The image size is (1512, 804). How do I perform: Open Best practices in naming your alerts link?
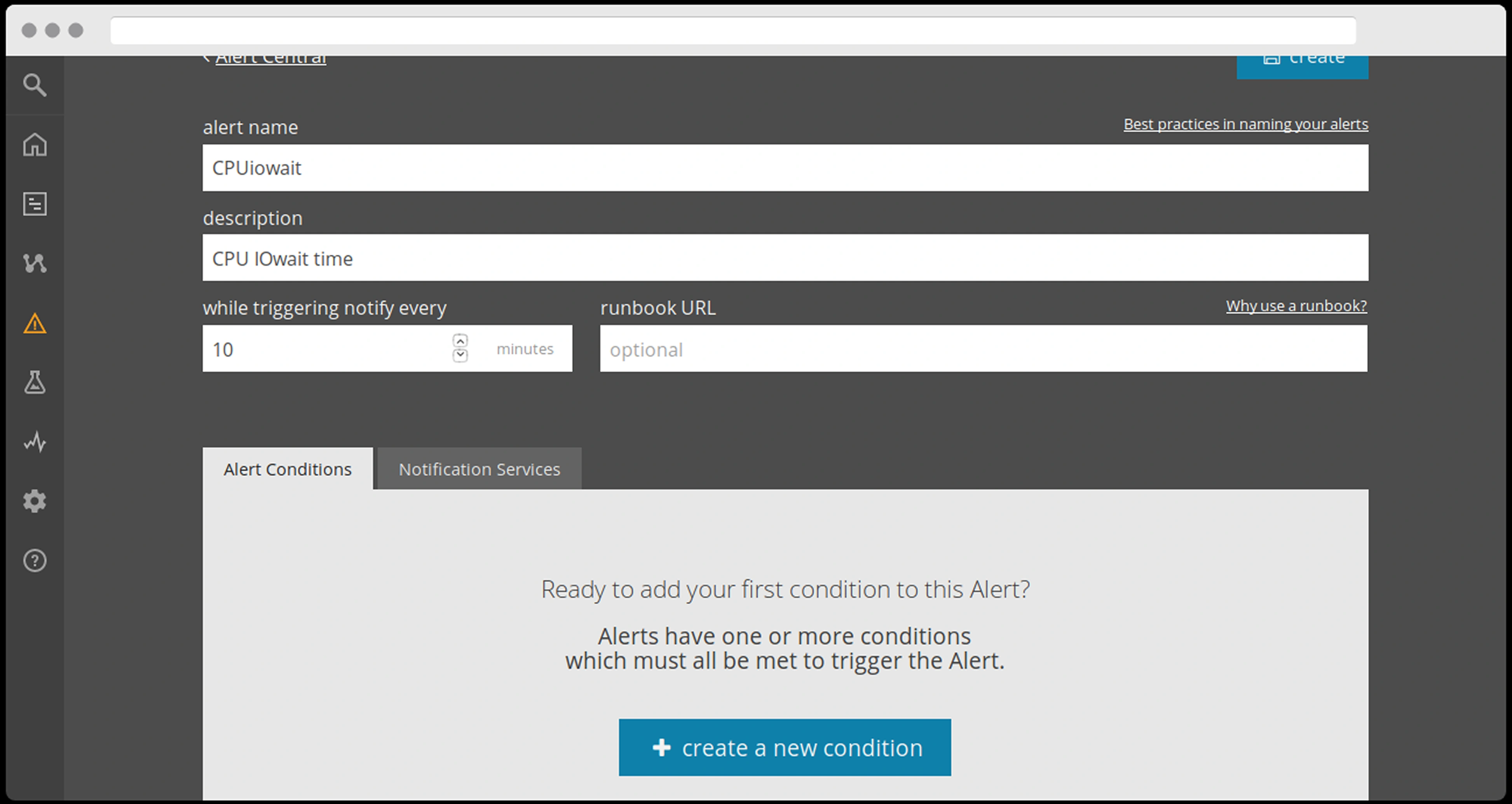pyautogui.click(x=1245, y=124)
